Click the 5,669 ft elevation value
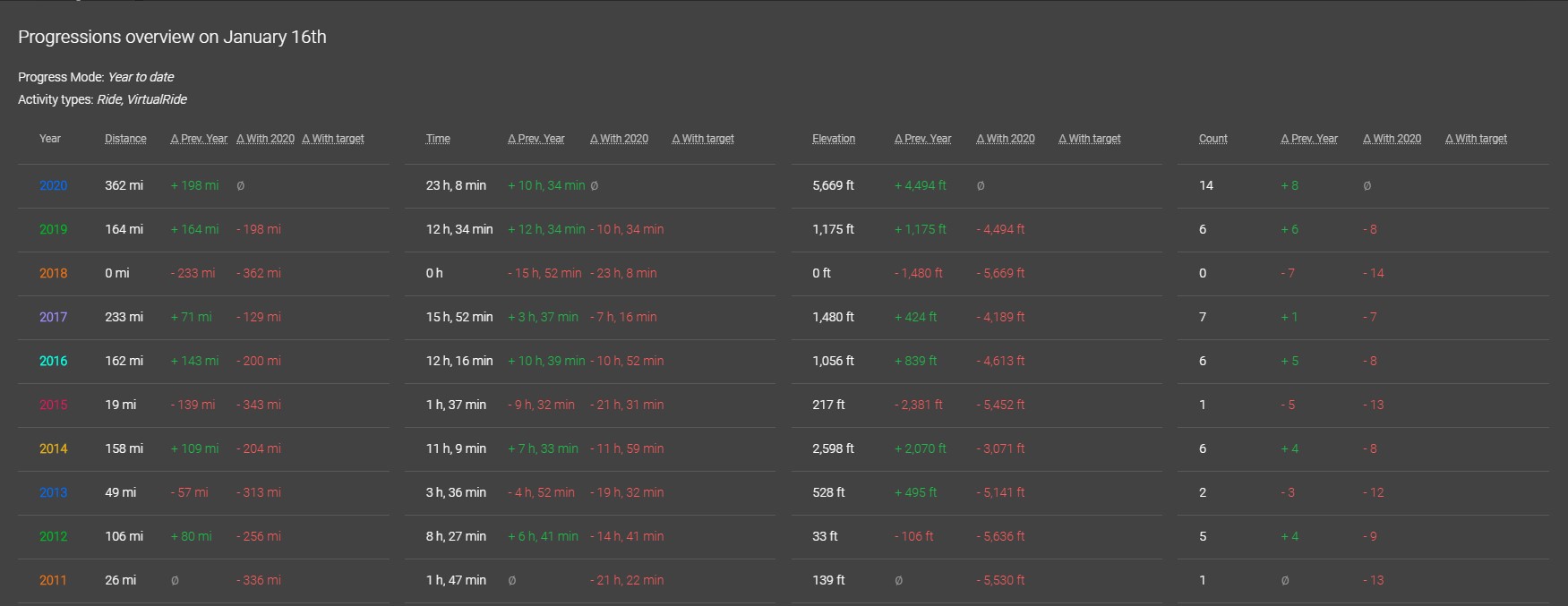Image resolution: width=1568 pixels, height=606 pixels. point(833,185)
